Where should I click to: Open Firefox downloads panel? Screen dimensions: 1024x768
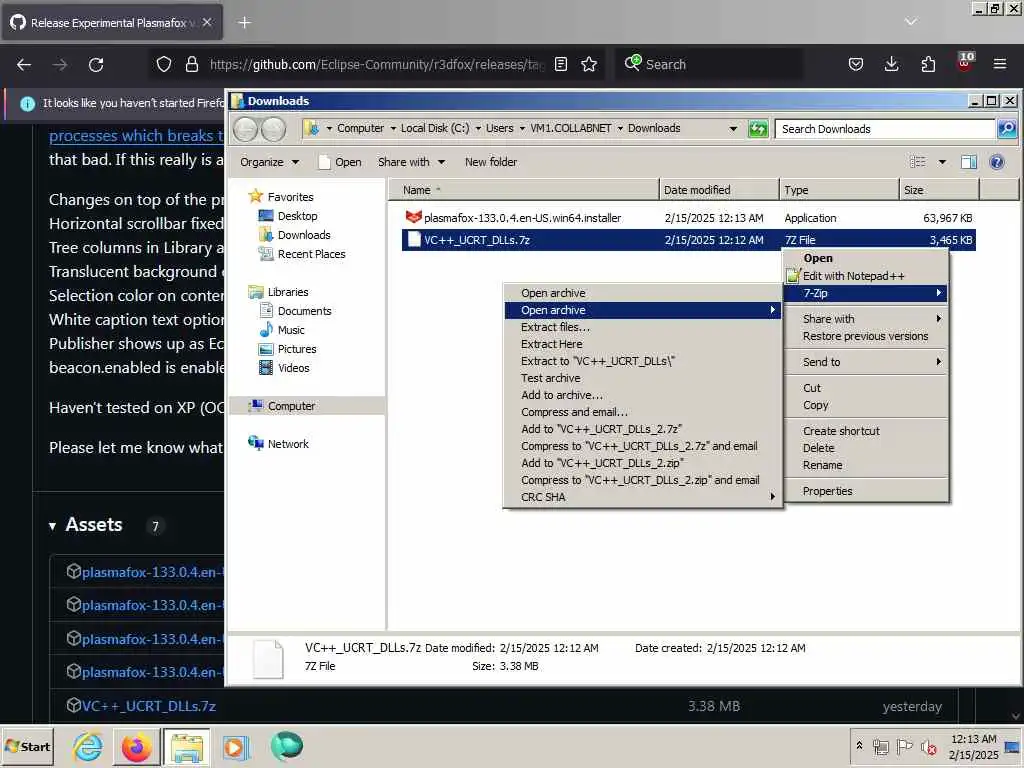[x=891, y=64]
